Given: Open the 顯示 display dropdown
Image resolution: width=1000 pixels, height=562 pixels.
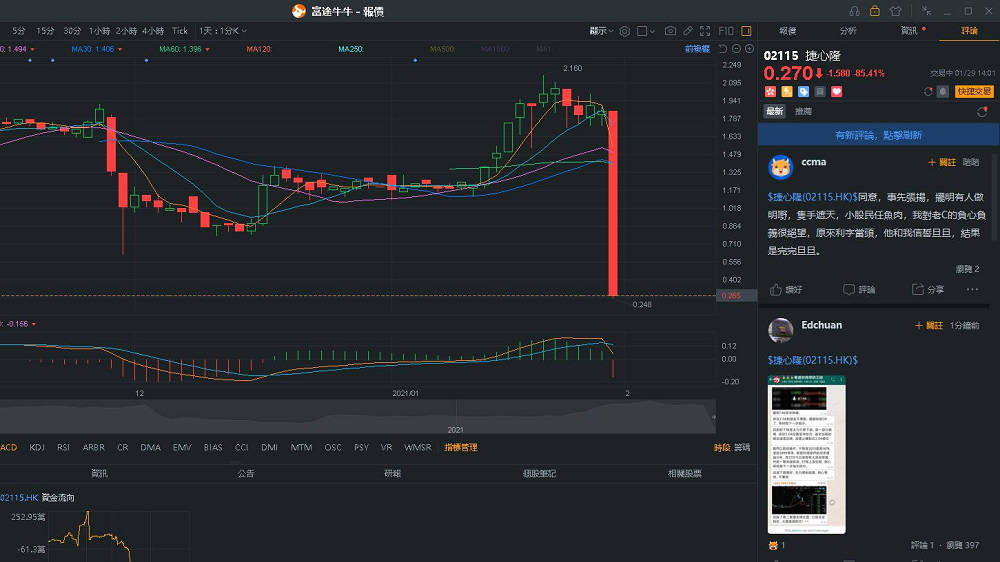Looking at the screenshot, I should pos(601,31).
